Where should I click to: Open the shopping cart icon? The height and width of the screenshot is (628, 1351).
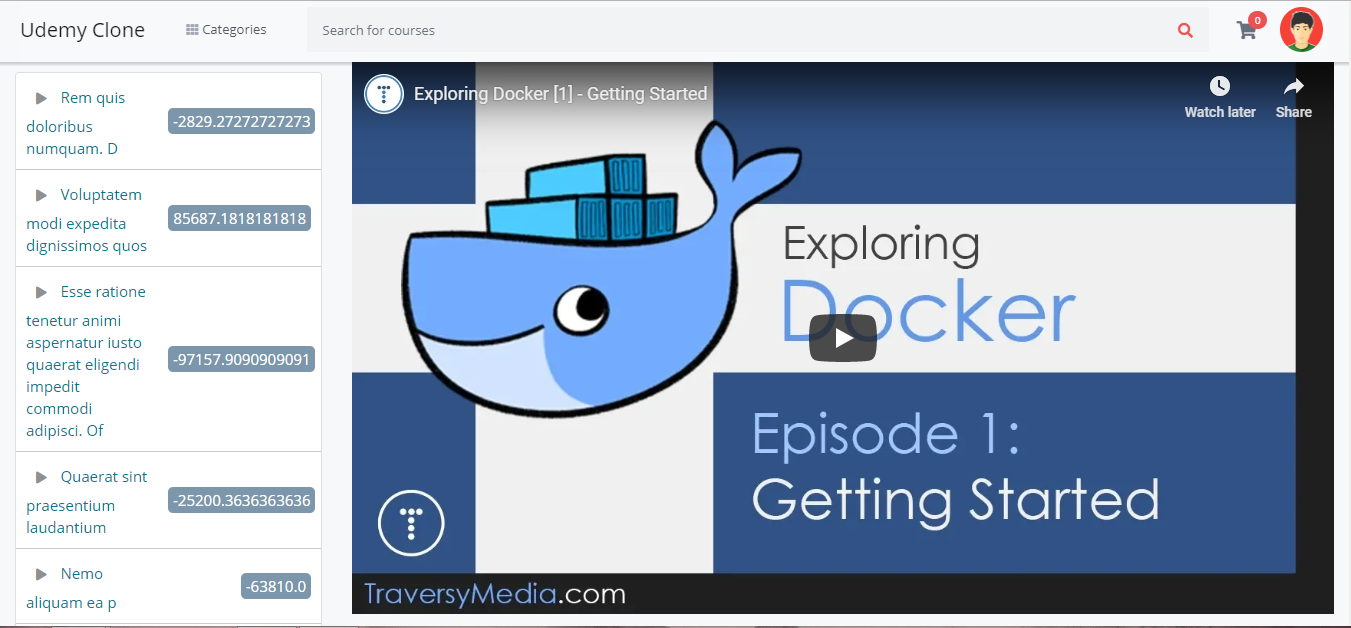point(1246,30)
